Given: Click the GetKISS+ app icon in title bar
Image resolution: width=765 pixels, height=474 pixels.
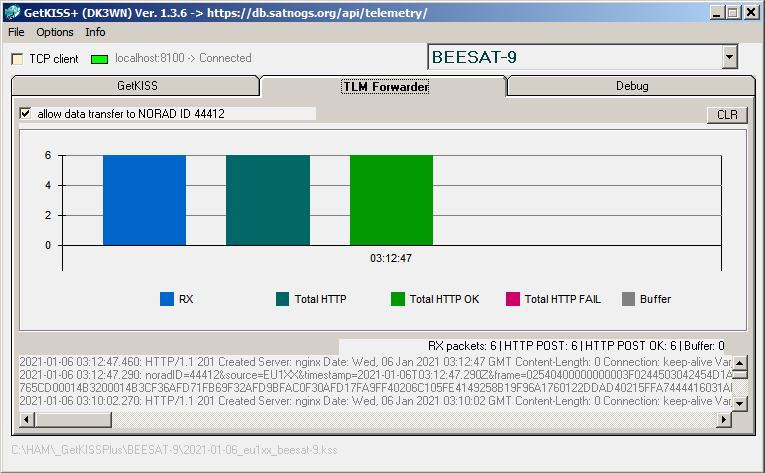Looking at the screenshot, I should 13,12.
